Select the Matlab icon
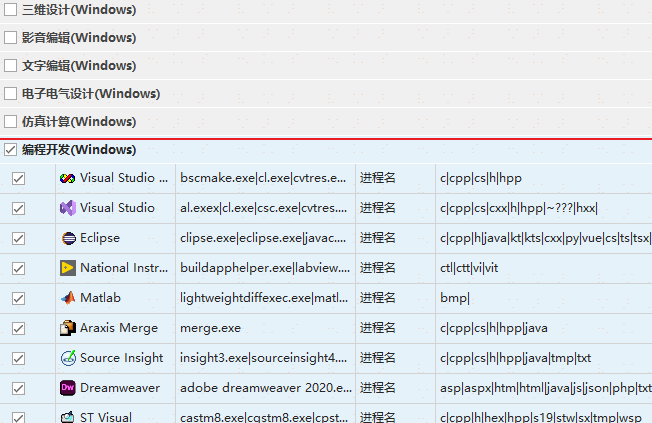Viewport: 652px width, 423px height. coord(67,298)
